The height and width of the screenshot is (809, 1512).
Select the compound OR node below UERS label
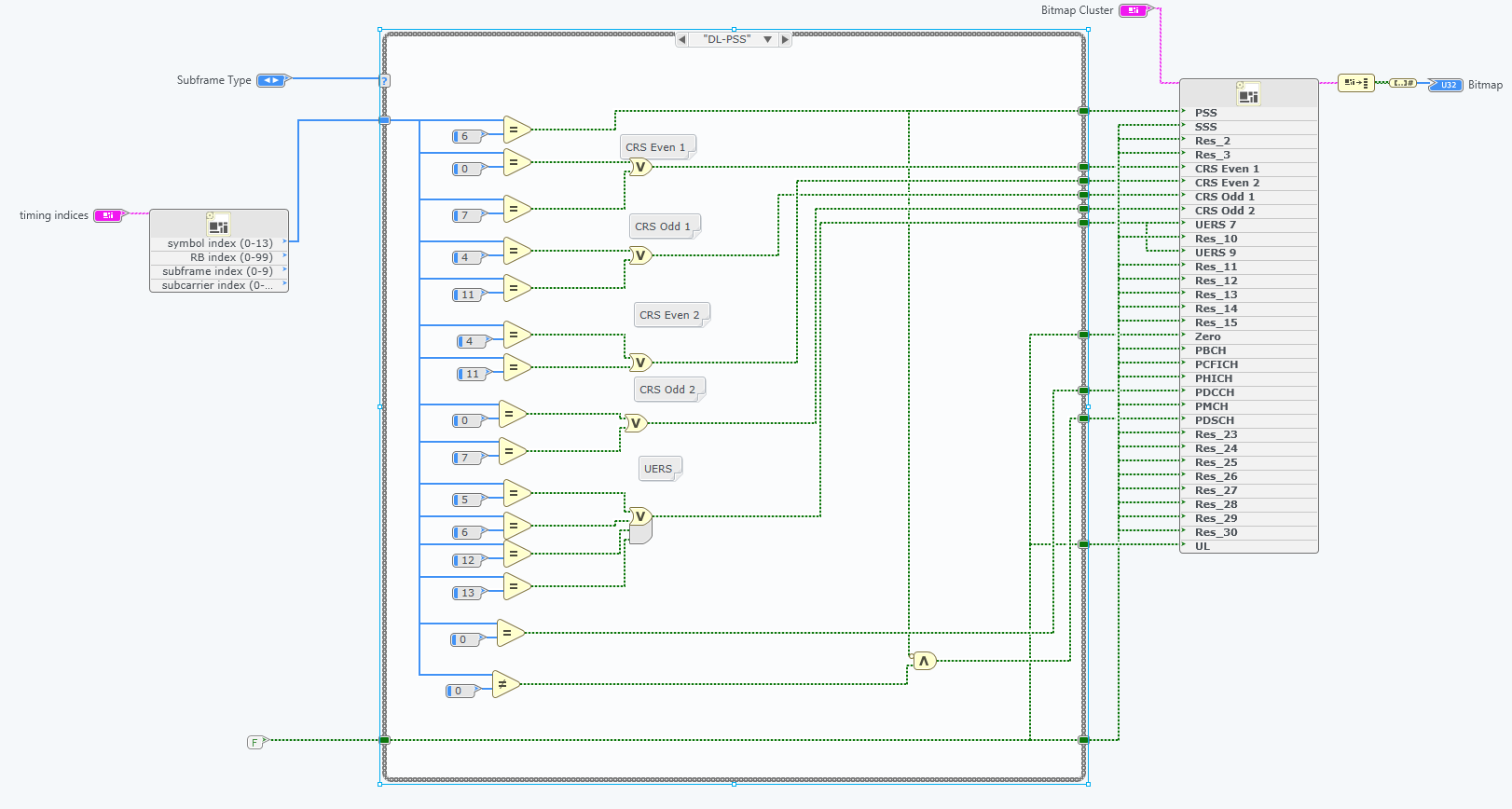640,525
